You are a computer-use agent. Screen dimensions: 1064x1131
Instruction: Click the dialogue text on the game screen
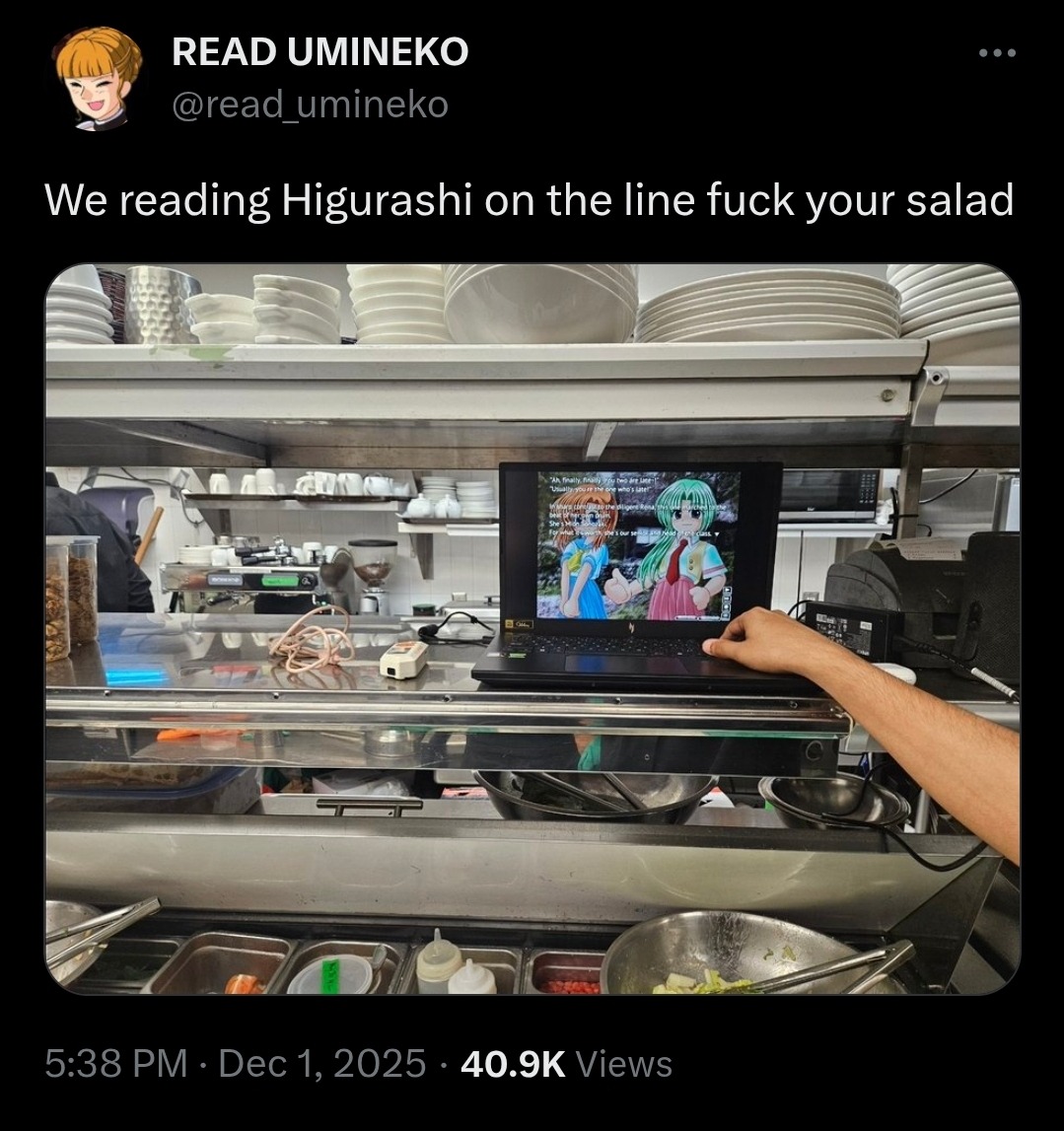(x=633, y=506)
